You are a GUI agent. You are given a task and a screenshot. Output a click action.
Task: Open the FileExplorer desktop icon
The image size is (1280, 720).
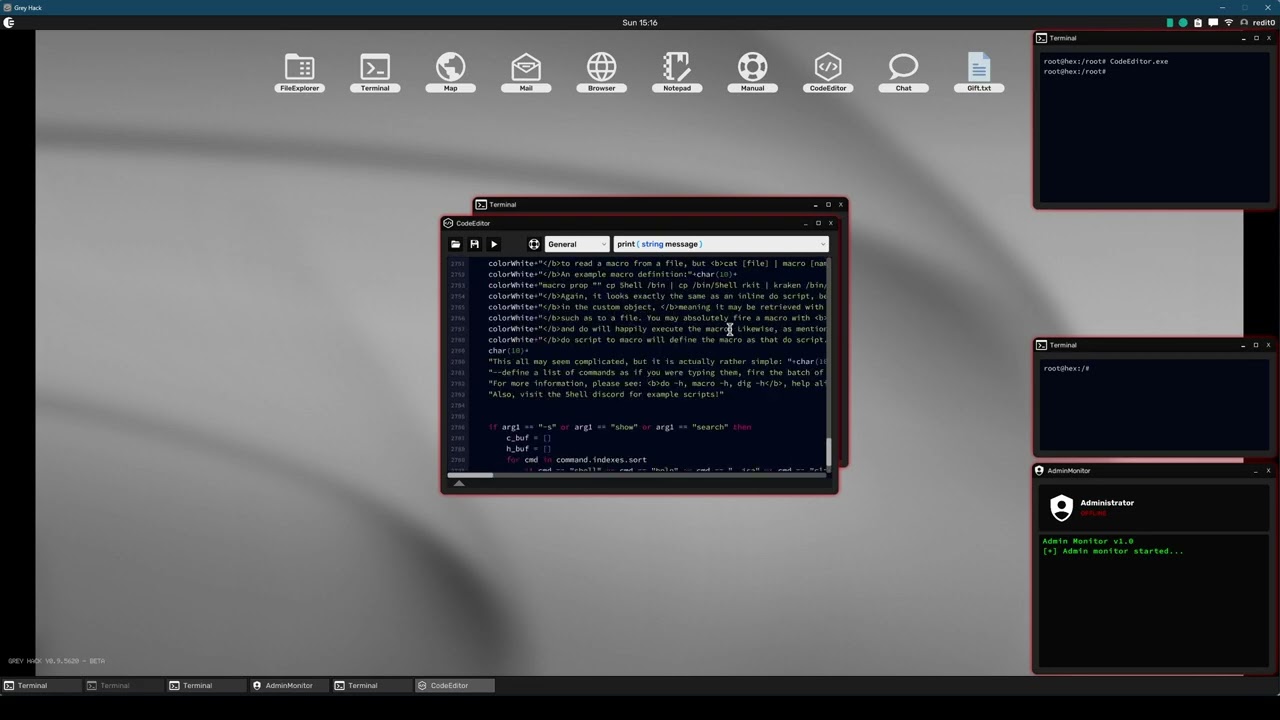pyautogui.click(x=299, y=73)
